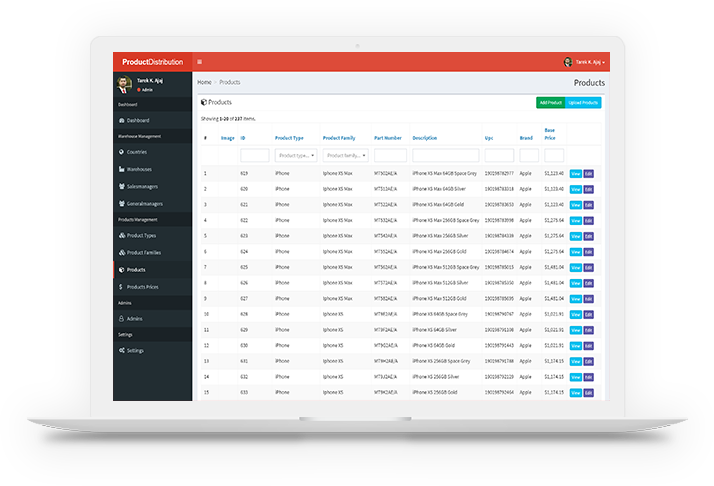Open the Product family filter dropdown
This screenshot has height=486, width=714.
(x=345, y=156)
